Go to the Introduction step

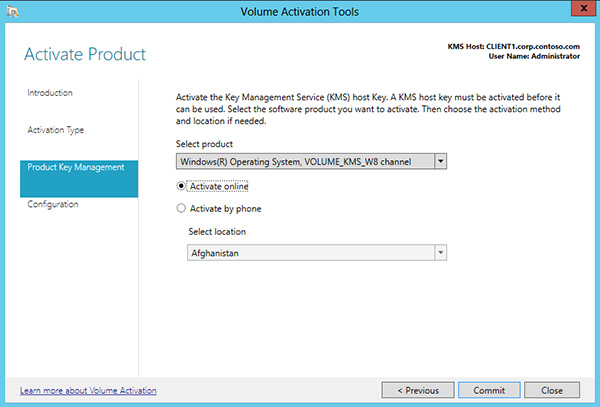pos(50,93)
